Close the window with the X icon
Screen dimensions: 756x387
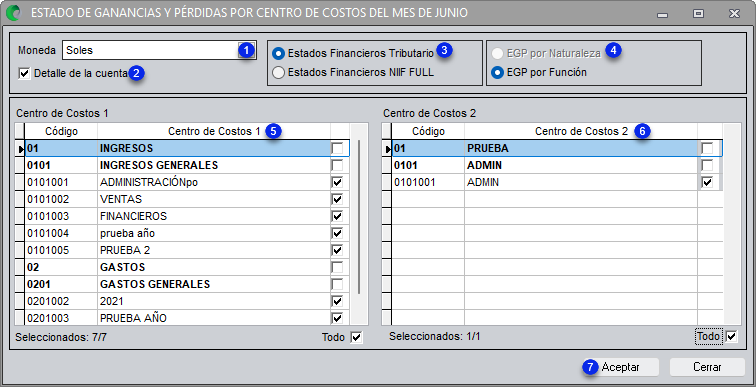(x=734, y=14)
